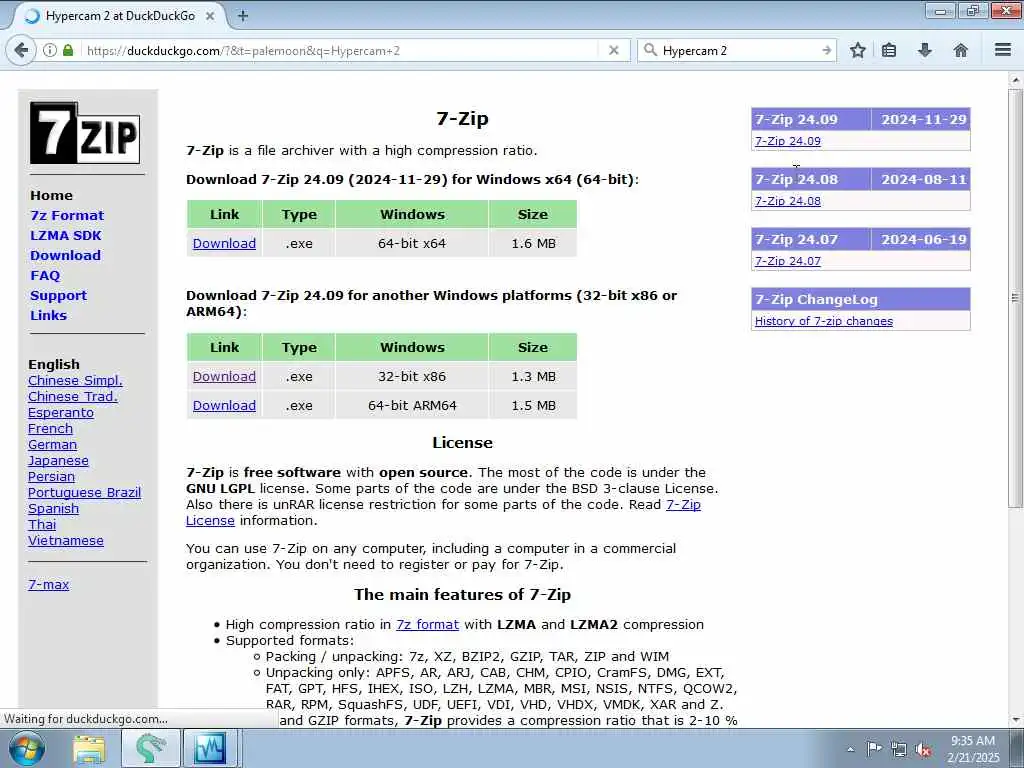
Task: Switch language to Spanish
Action: click(x=54, y=509)
